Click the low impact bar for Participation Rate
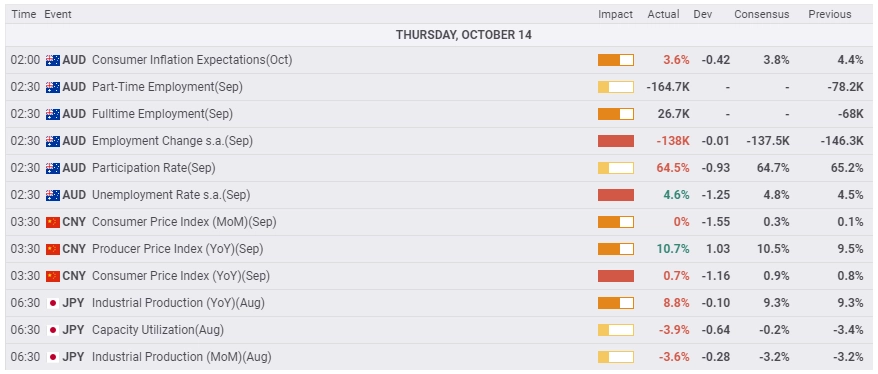The height and width of the screenshot is (374, 878). pos(615,168)
